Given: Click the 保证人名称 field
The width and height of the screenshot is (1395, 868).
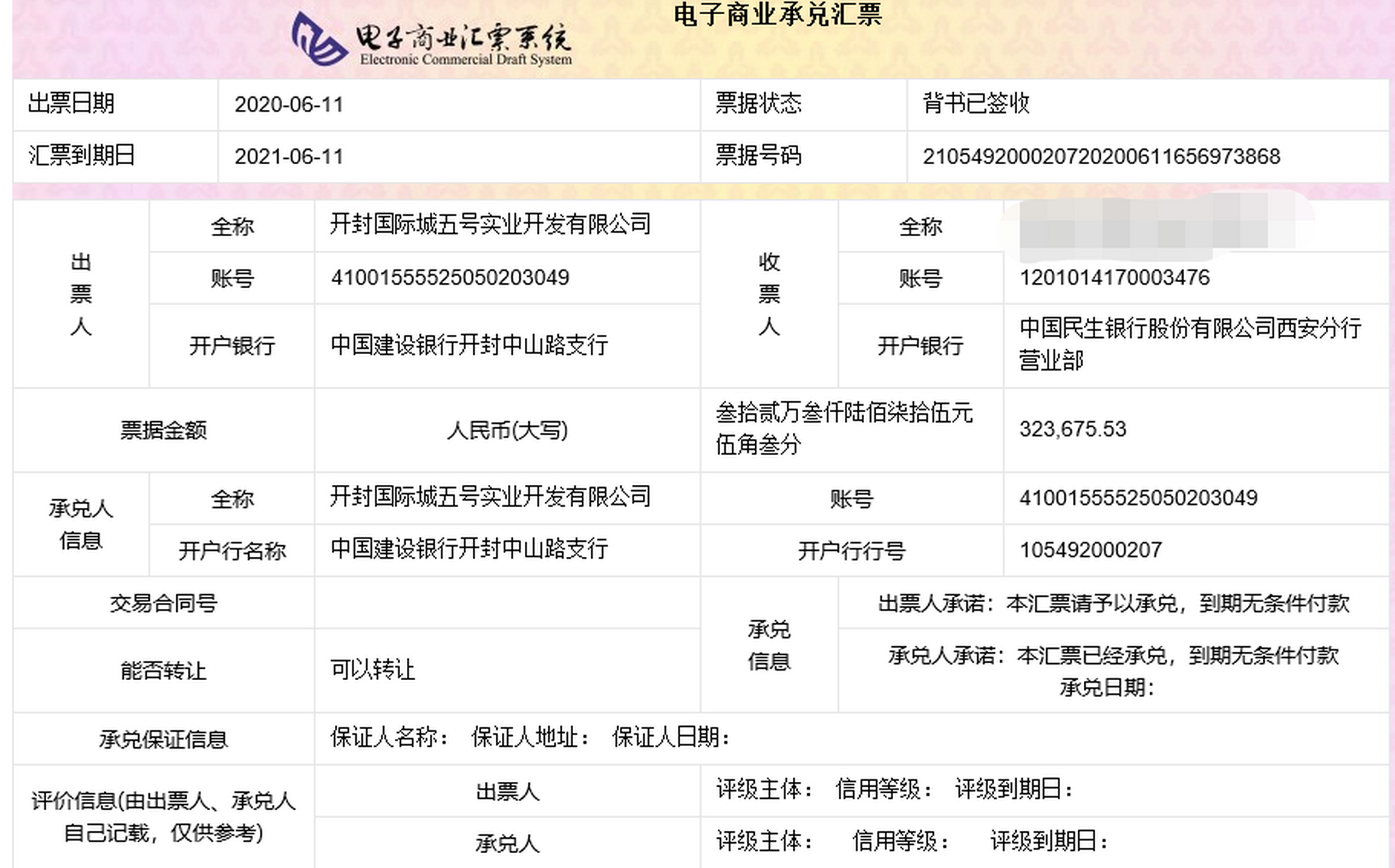Looking at the screenshot, I should (x=390, y=737).
